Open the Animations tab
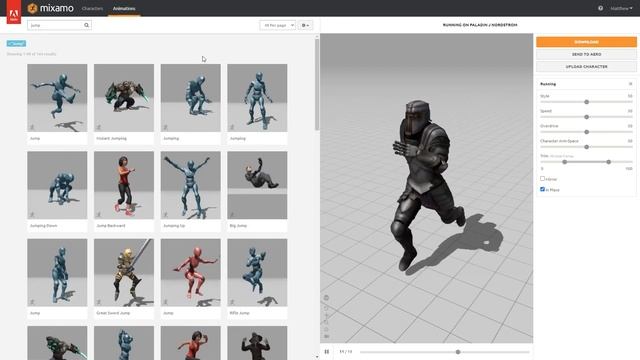 (x=124, y=8)
